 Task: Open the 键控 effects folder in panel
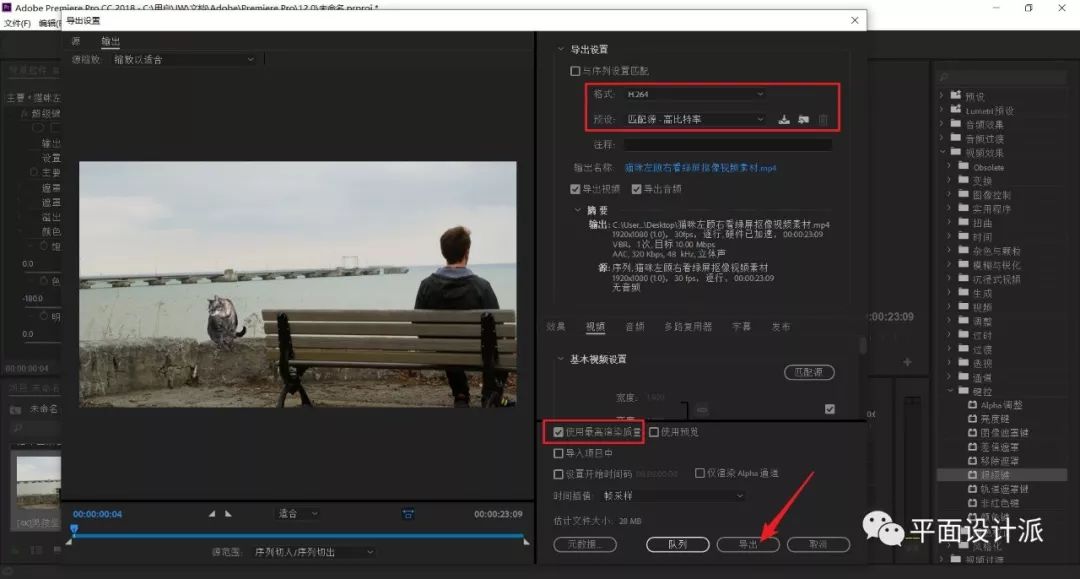(982, 391)
